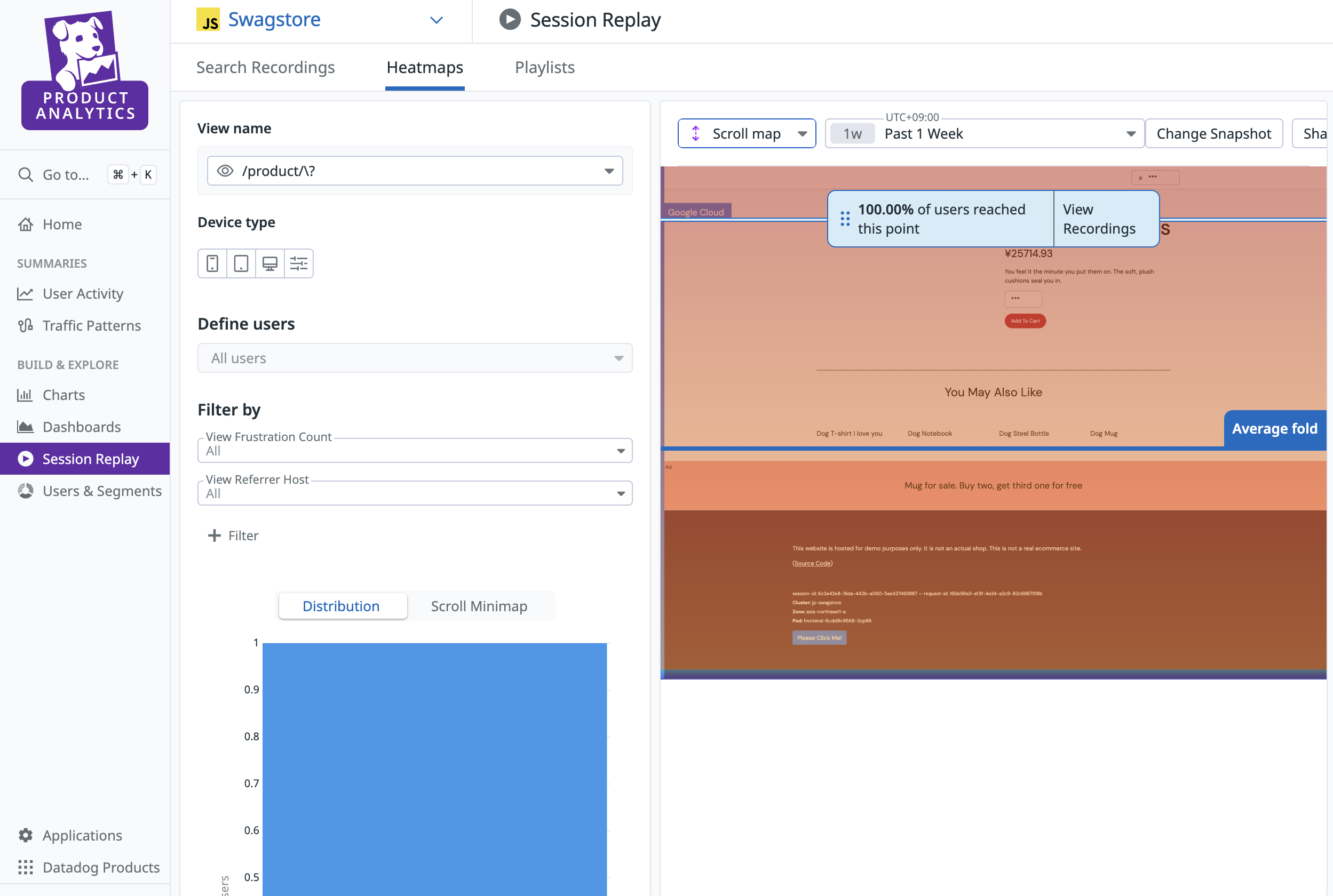Click the Datadog Products grid icon
Screen dimensions: 1333x896
point(25,867)
